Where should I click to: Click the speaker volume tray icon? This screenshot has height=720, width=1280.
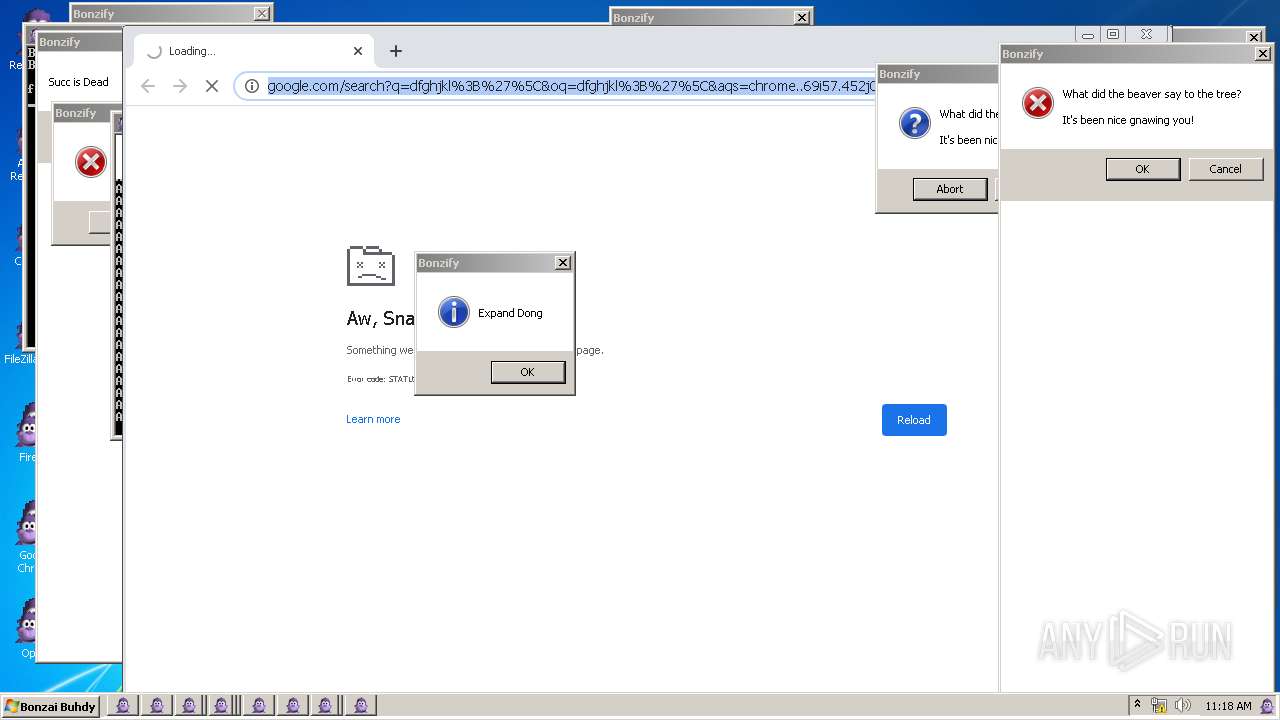pos(1183,706)
